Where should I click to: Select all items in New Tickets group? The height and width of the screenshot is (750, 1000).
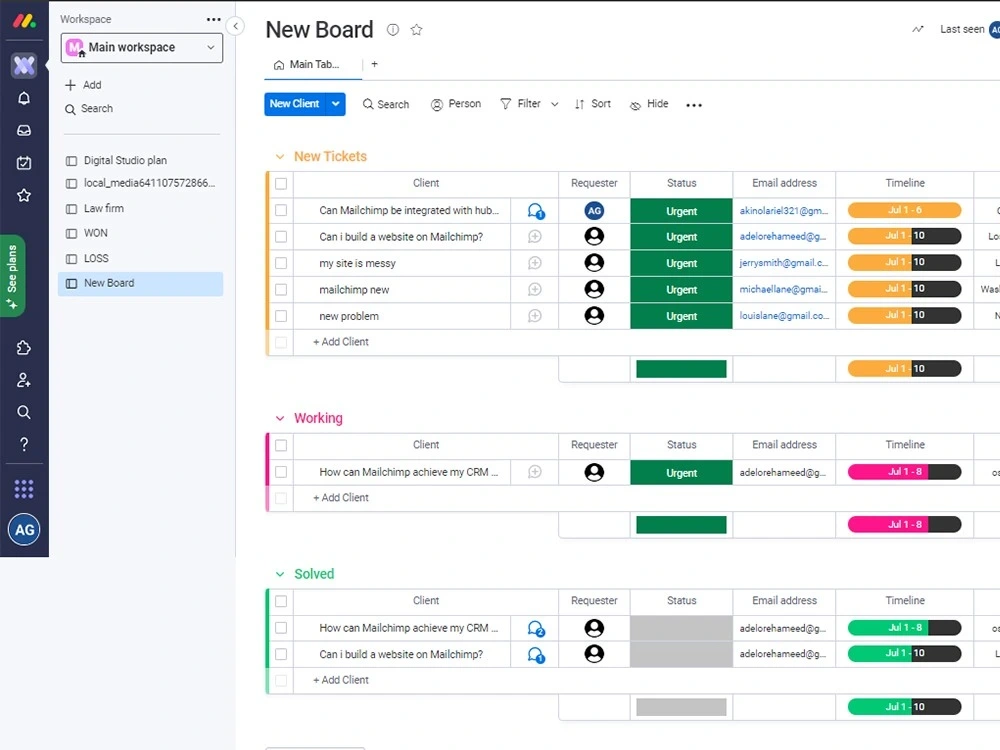(281, 184)
